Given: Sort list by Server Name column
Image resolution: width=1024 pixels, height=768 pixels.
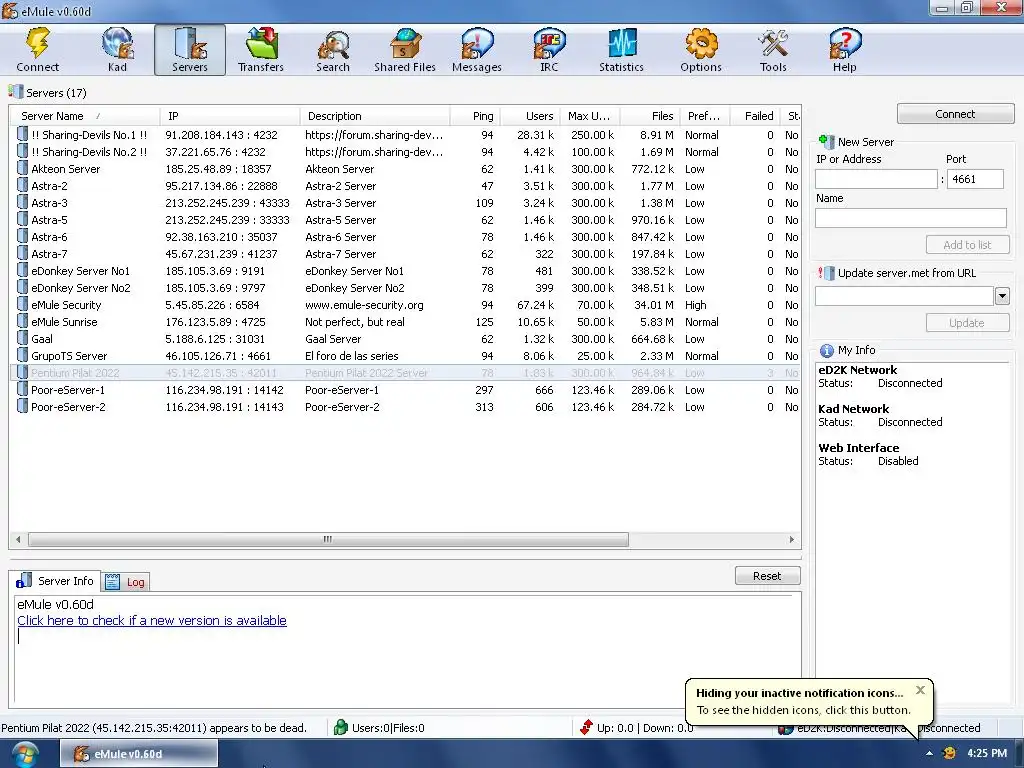Looking at the screenshot, I should (x=84, y=116).
